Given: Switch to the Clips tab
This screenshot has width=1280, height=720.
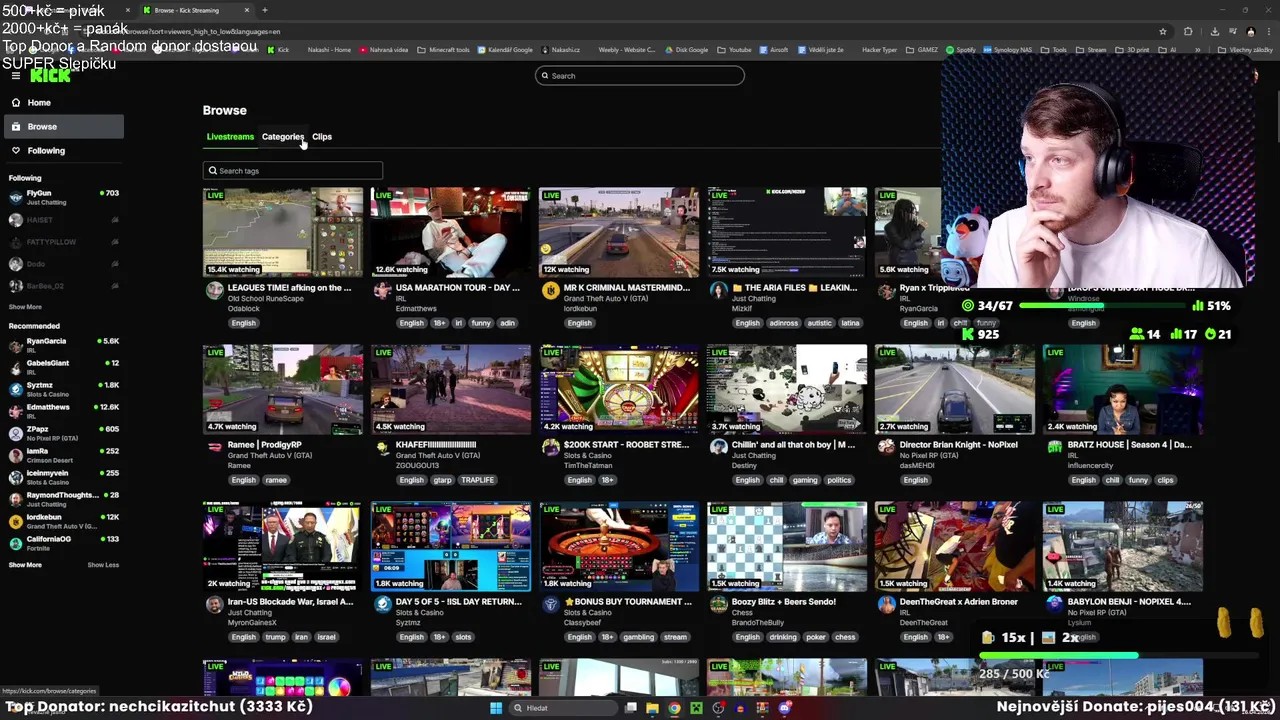Looking at the screenshot, I should click(322, 136).
